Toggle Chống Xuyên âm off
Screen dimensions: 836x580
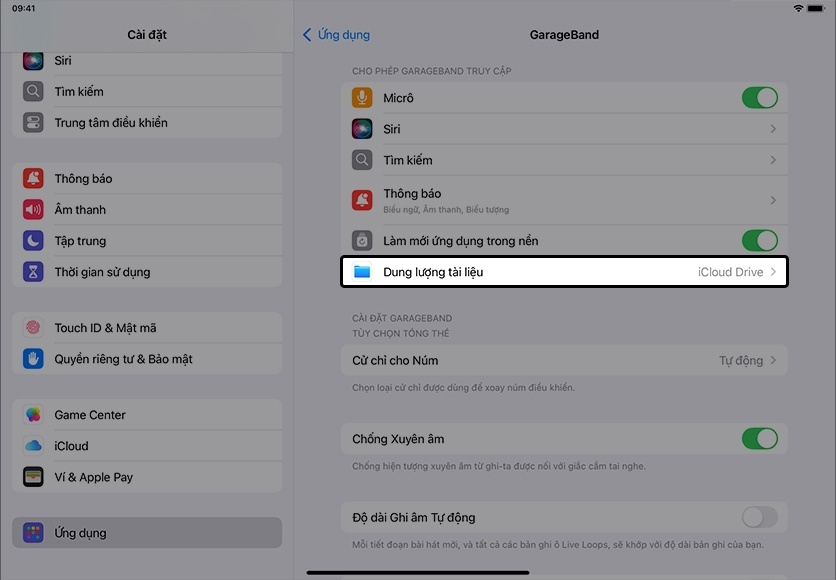(x=760, y=439)
